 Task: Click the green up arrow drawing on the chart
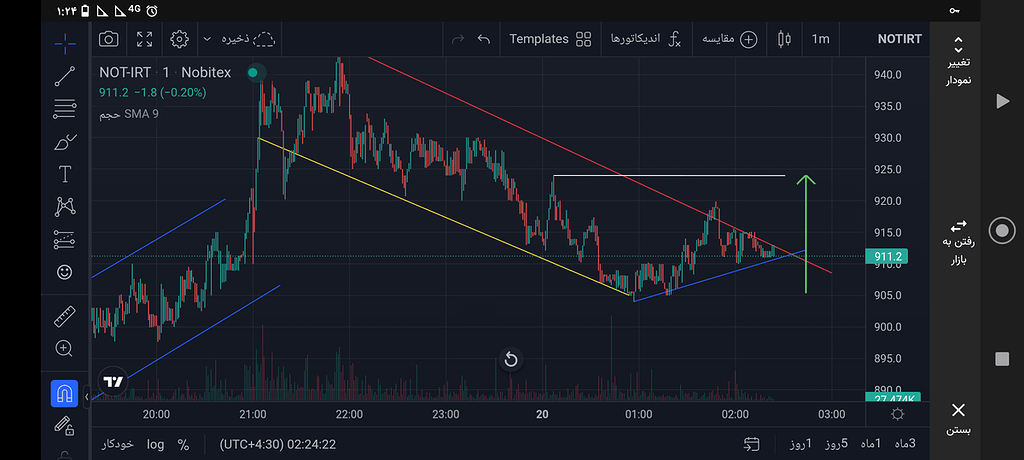click(807, 235)
